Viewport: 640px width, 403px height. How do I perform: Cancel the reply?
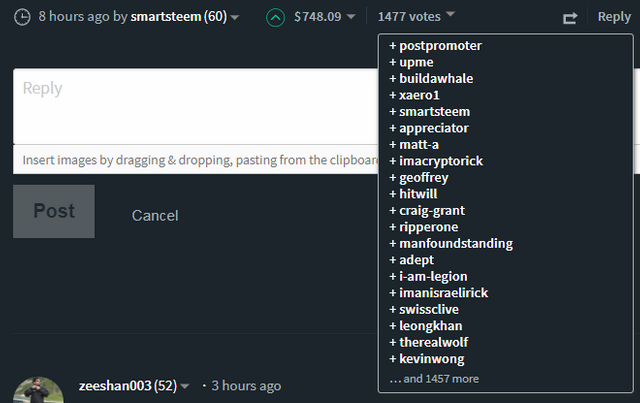pos(155,215)
